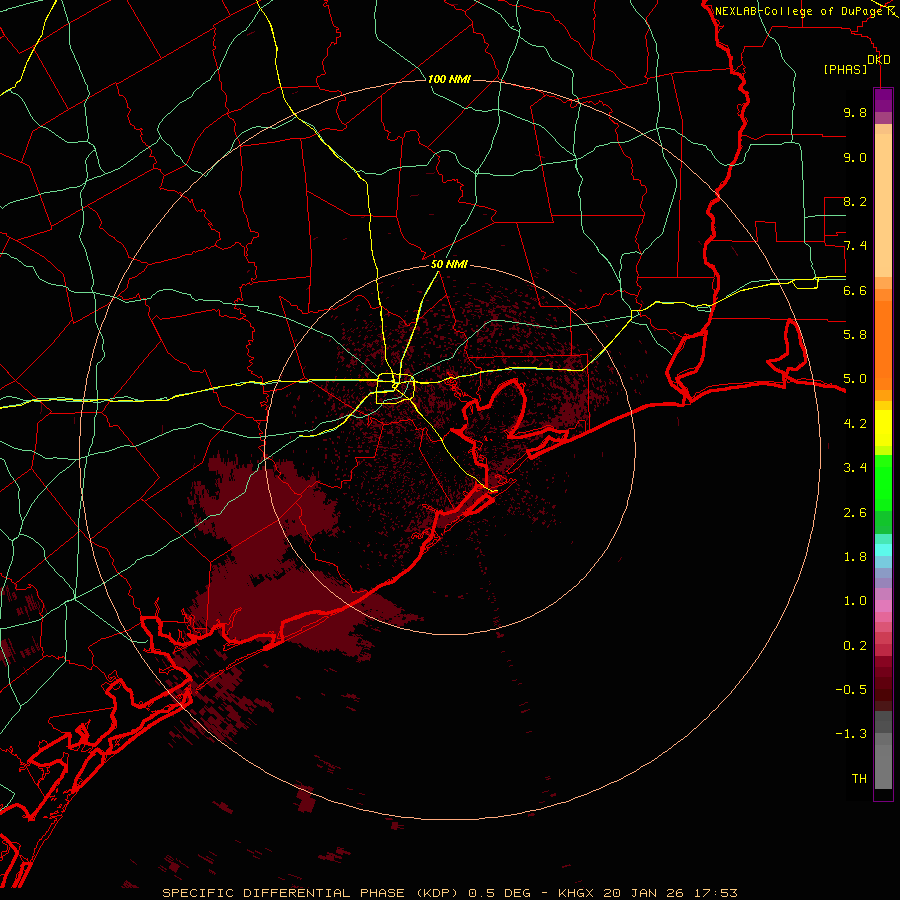Click the 100 NMI range ring label

449,79
